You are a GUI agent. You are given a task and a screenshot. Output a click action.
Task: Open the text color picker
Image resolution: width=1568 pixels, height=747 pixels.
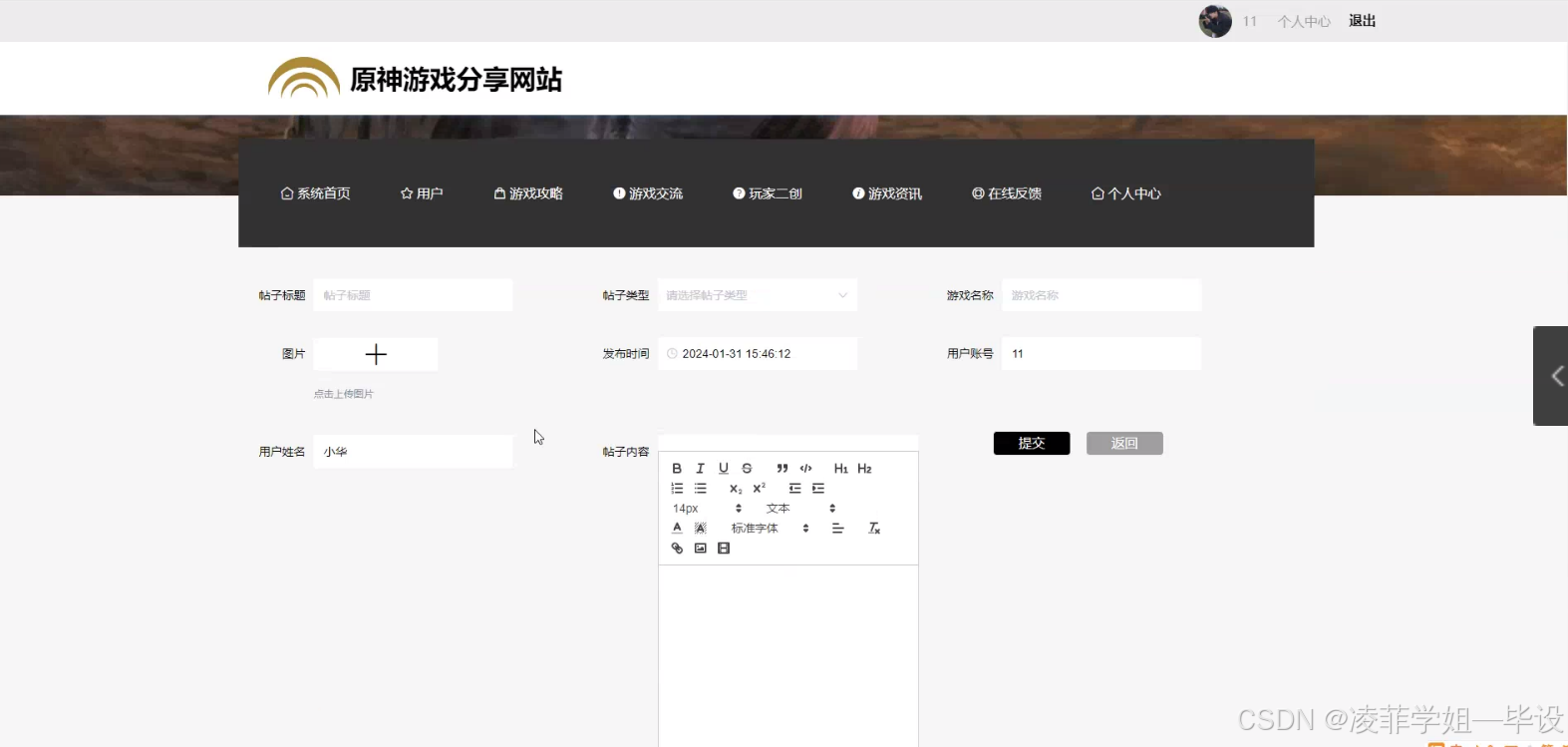tap(677, 529)
